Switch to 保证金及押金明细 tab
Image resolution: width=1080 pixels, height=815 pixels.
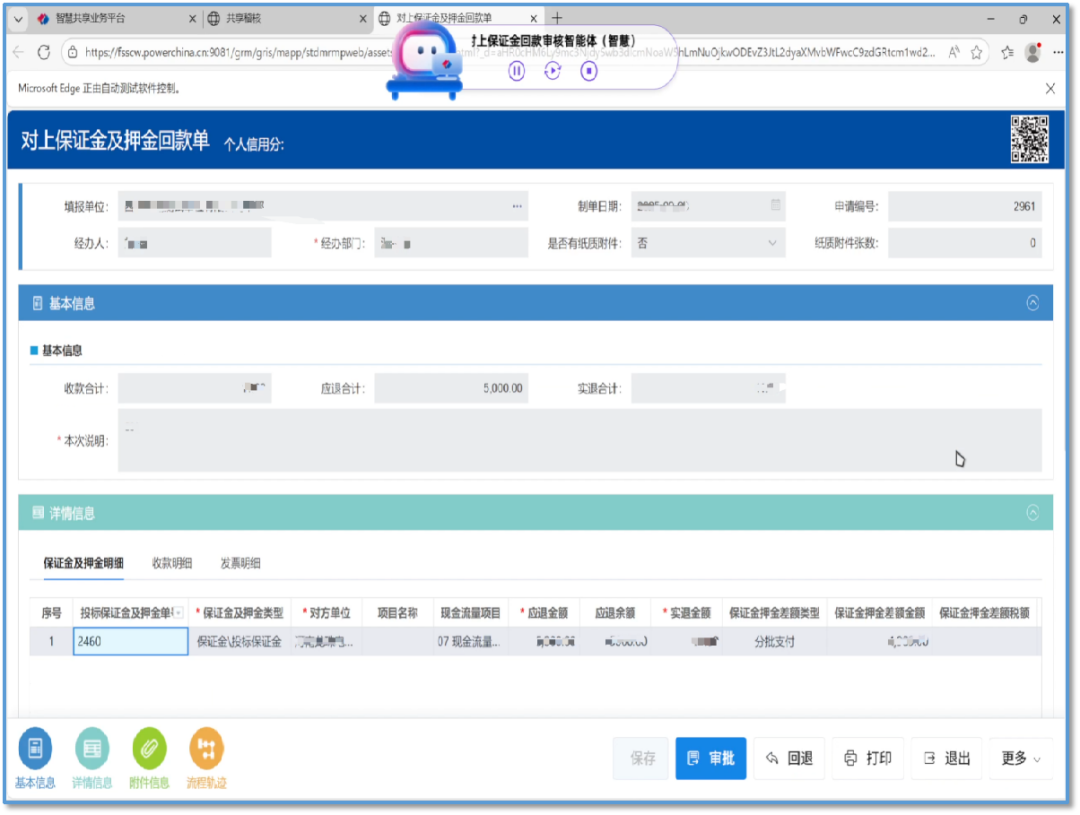tap(83, 563)
